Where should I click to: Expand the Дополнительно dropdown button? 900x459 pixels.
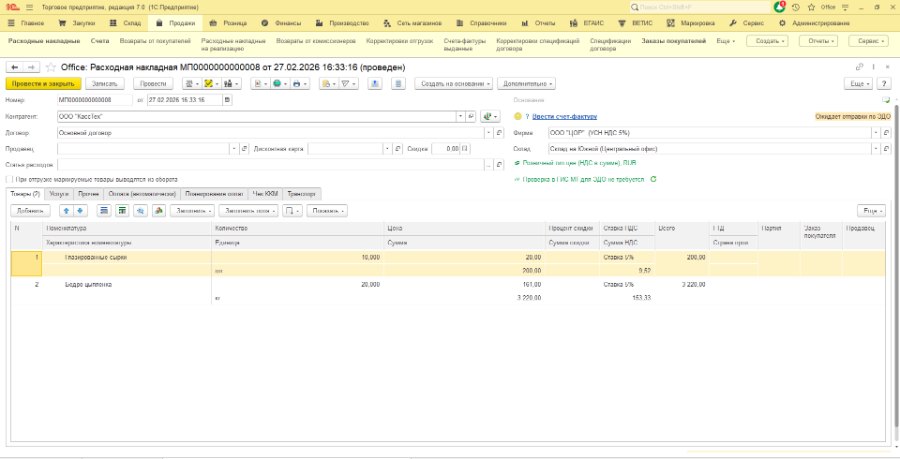click(x=527, y=84)
